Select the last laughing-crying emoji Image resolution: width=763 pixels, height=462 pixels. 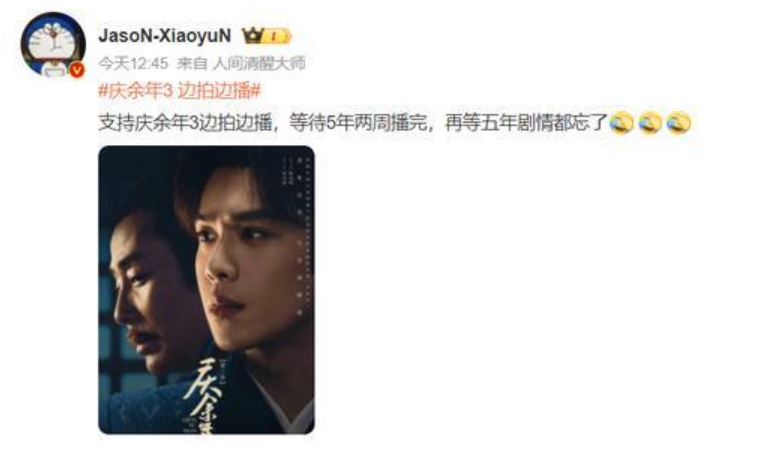(x=679, y=123)
